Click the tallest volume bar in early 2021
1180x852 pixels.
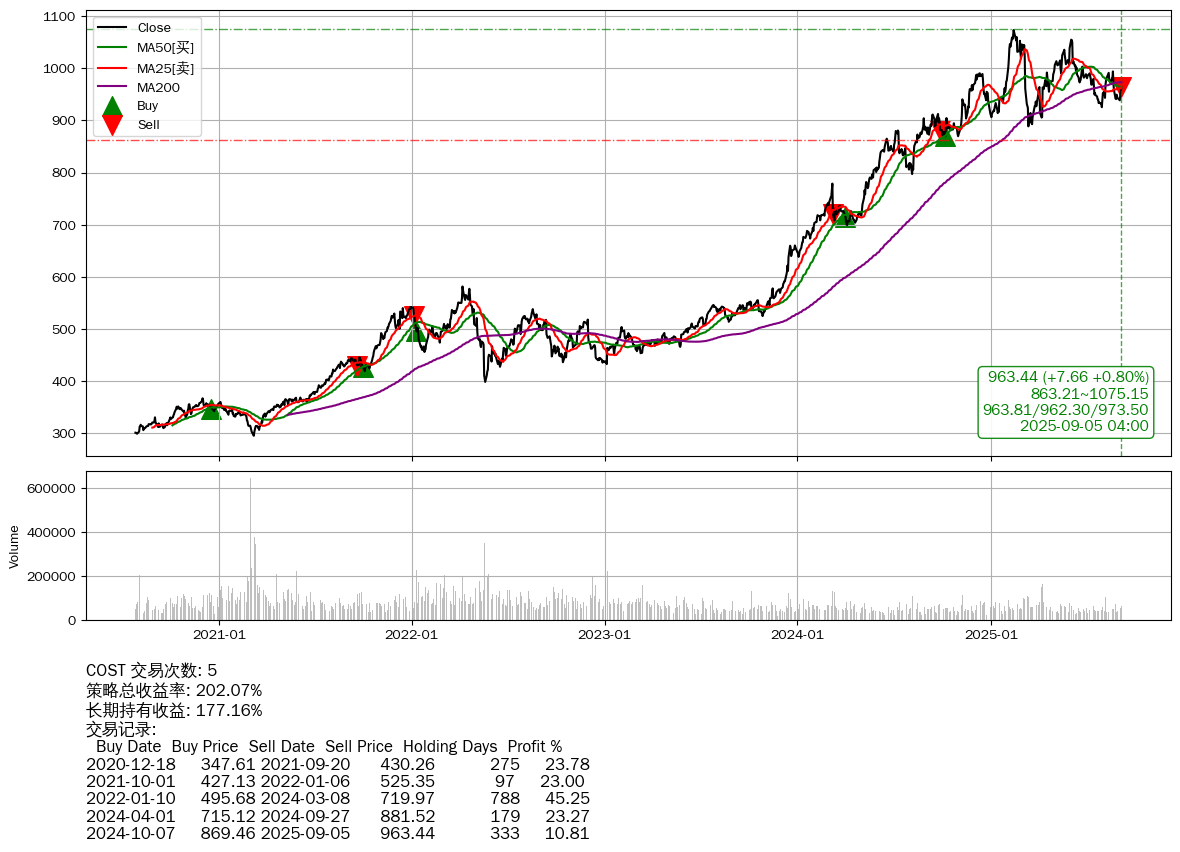pos(250,548)
